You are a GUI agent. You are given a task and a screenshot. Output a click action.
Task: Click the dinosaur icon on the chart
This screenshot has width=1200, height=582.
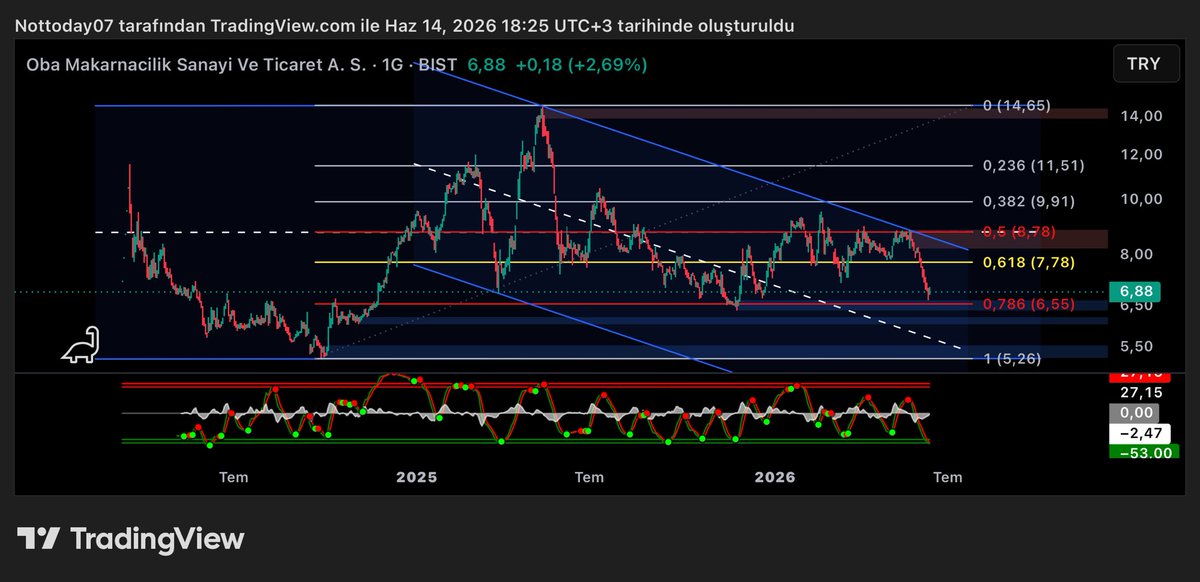point(80,344)
